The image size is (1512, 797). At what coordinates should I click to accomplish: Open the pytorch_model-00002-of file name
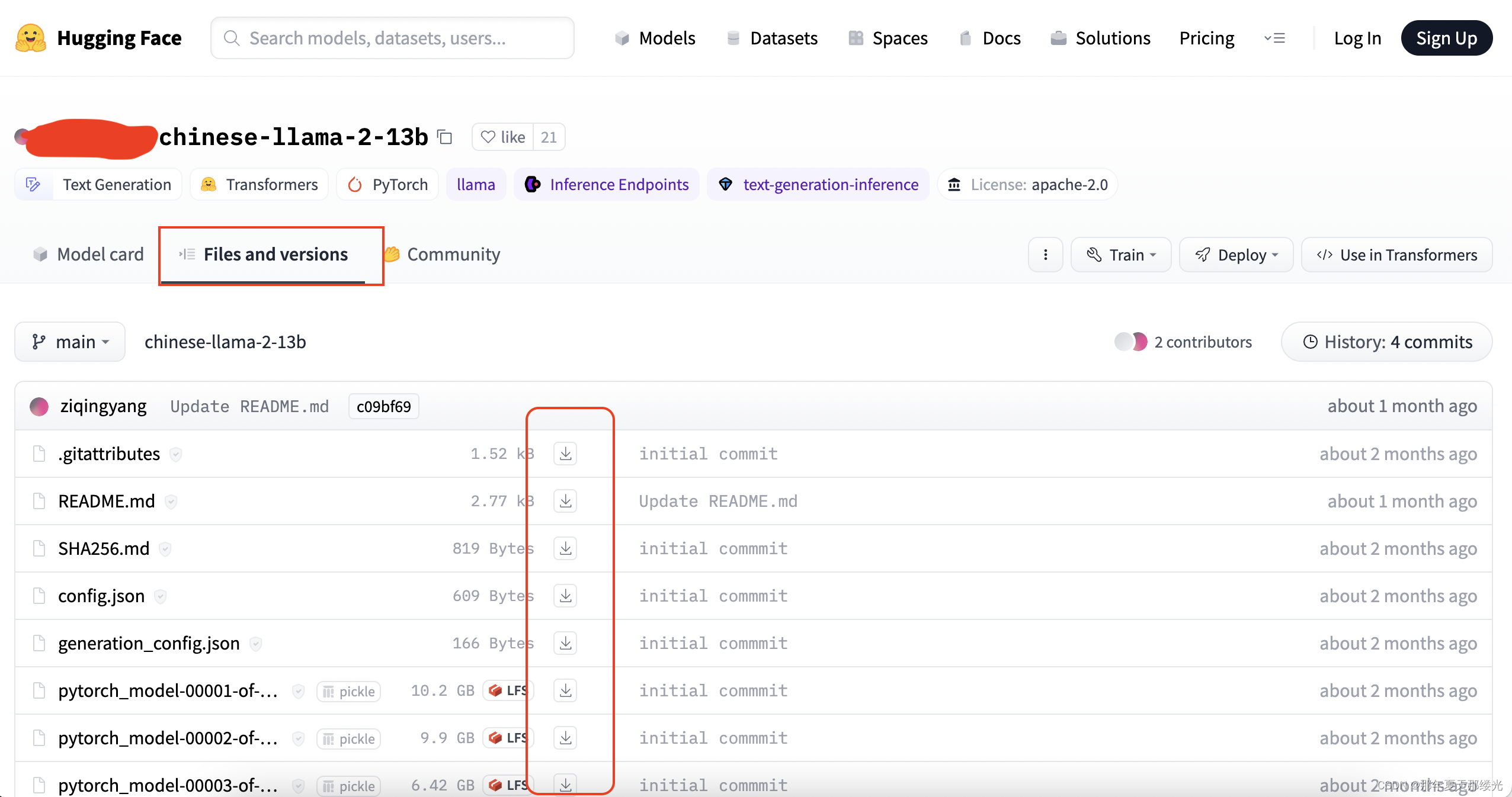(168, 738)
